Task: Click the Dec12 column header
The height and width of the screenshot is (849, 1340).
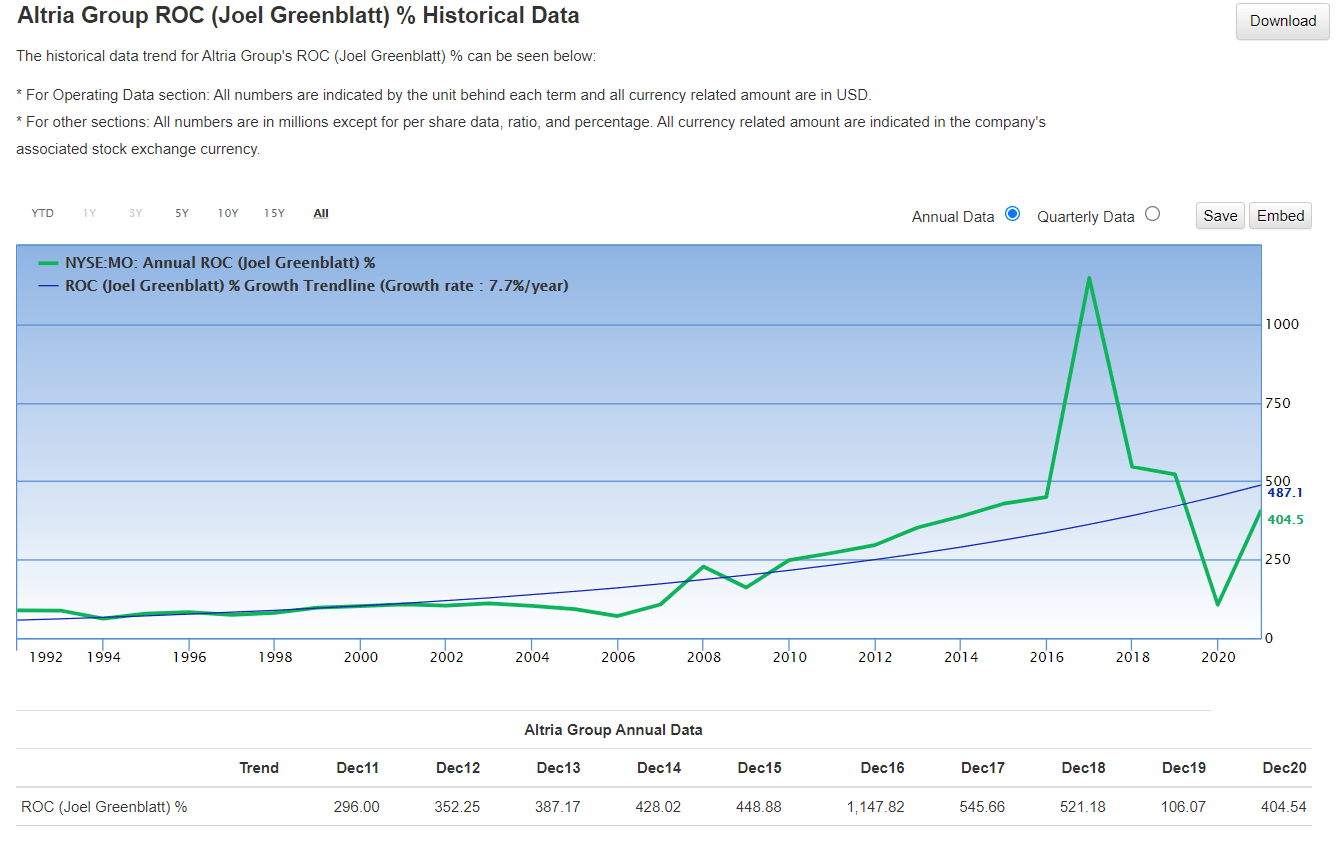Action: (x=458, y=768)
